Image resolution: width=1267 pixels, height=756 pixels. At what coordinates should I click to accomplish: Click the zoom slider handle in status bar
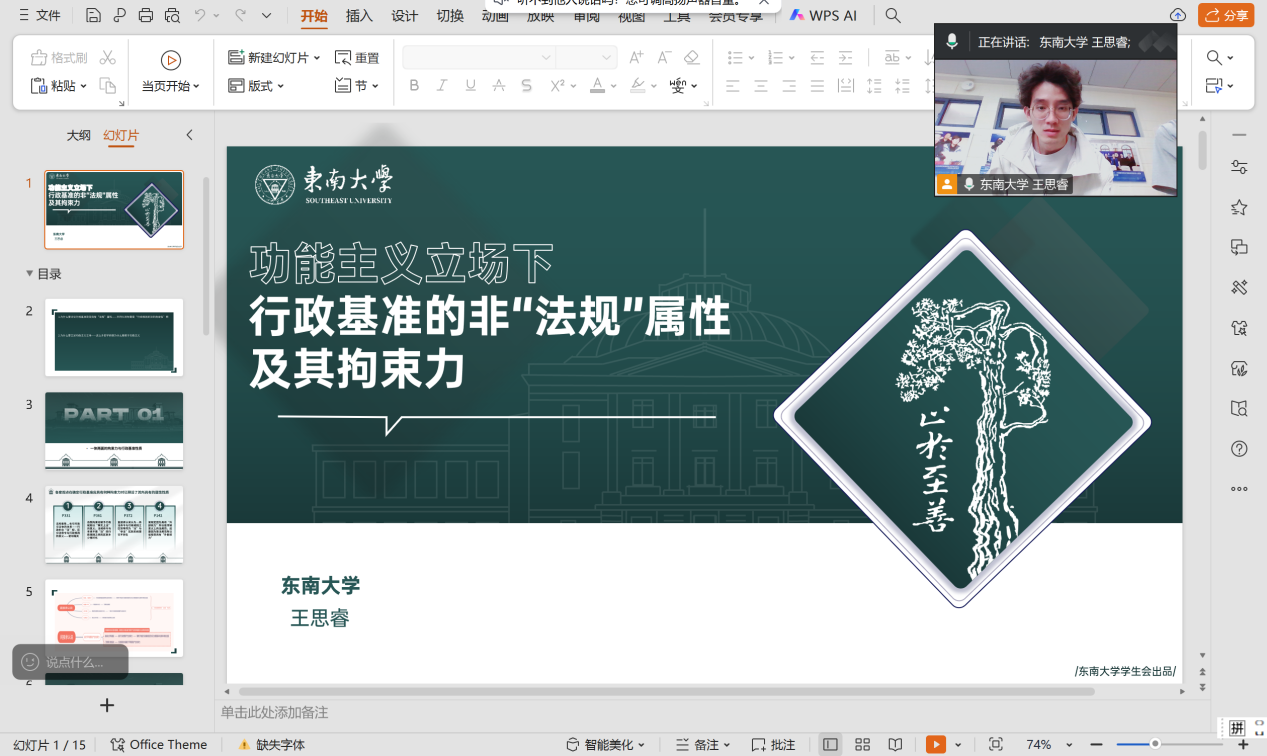point(1155,744)
